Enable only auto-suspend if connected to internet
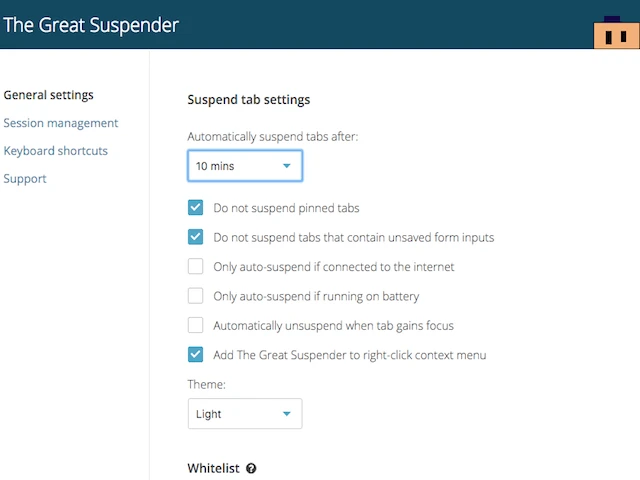 click(196, 267)
